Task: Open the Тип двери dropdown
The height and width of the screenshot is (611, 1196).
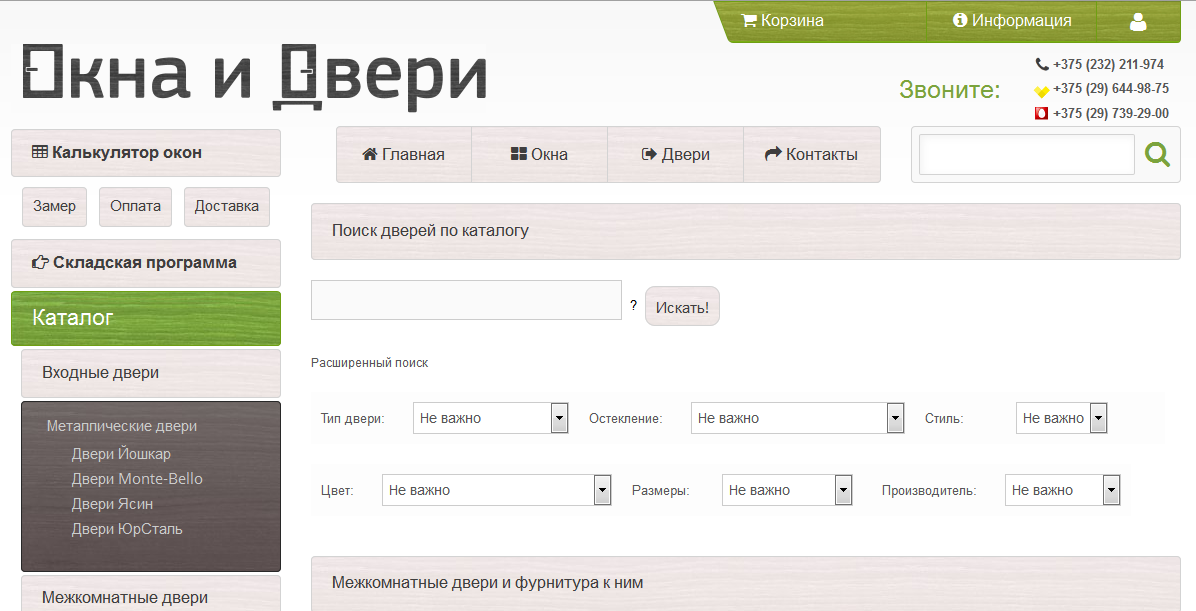Action: [490, 418]
